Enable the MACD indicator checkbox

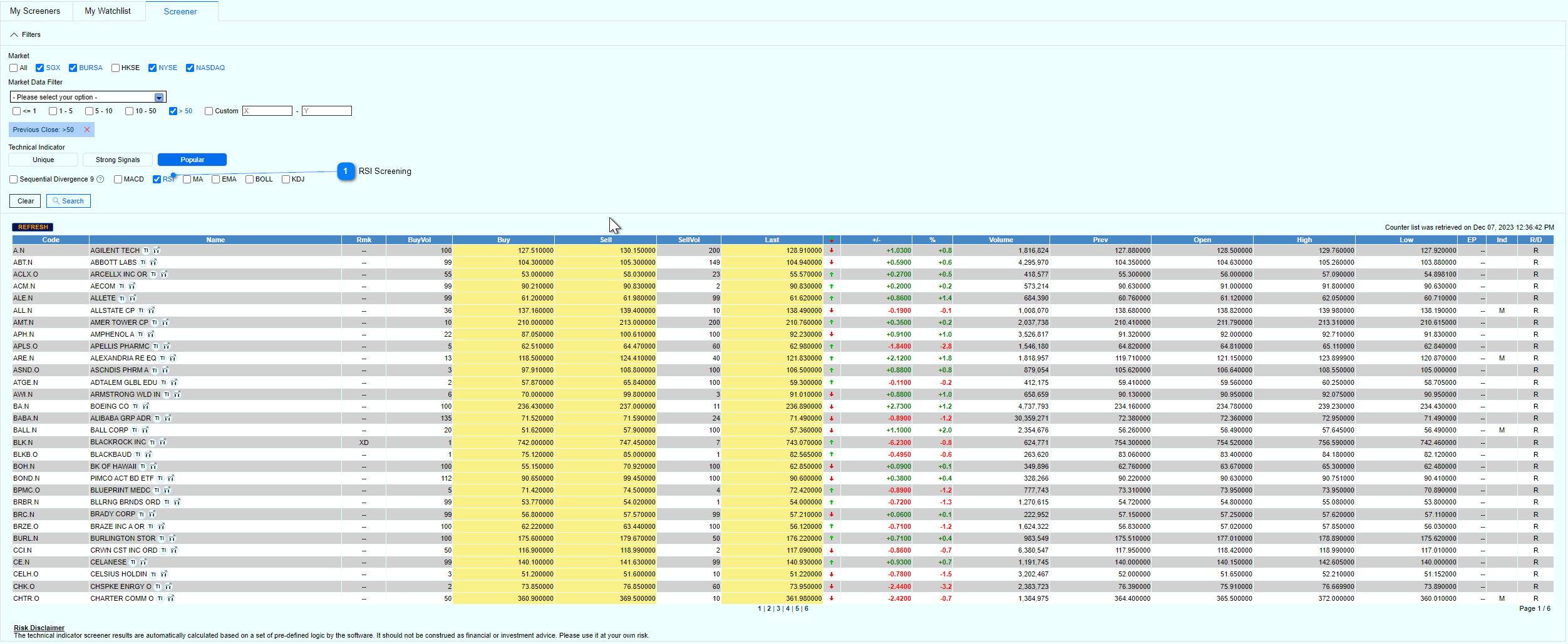click(118, 179)
